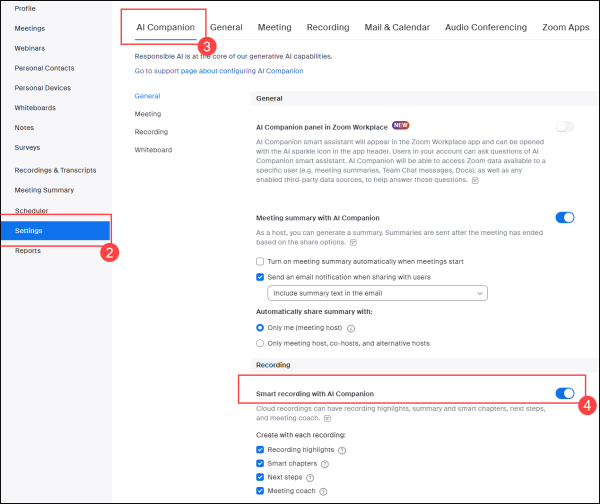Enable AI Companion panel in Zoom Workplace
The image size is (600, 504).
[565, 127]
